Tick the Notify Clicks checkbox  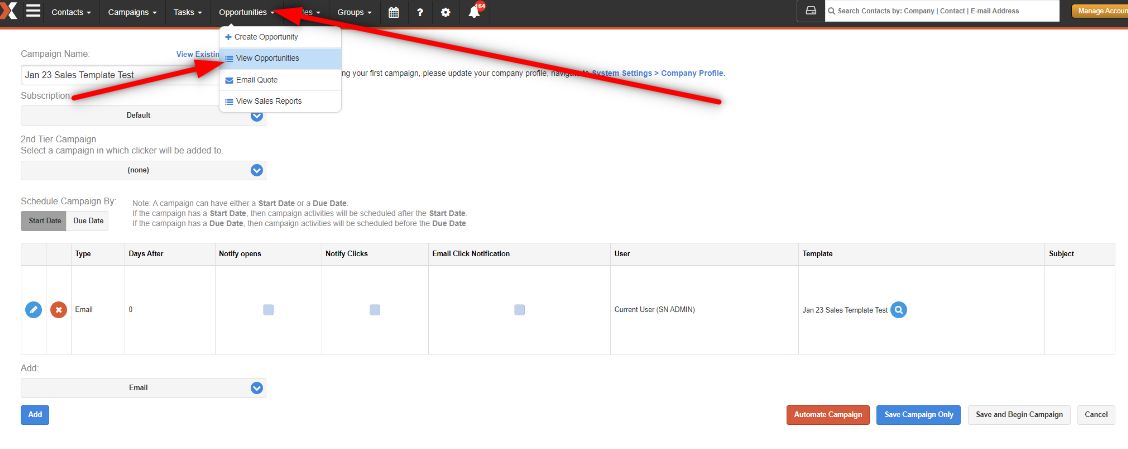click(x=375, y=309)
